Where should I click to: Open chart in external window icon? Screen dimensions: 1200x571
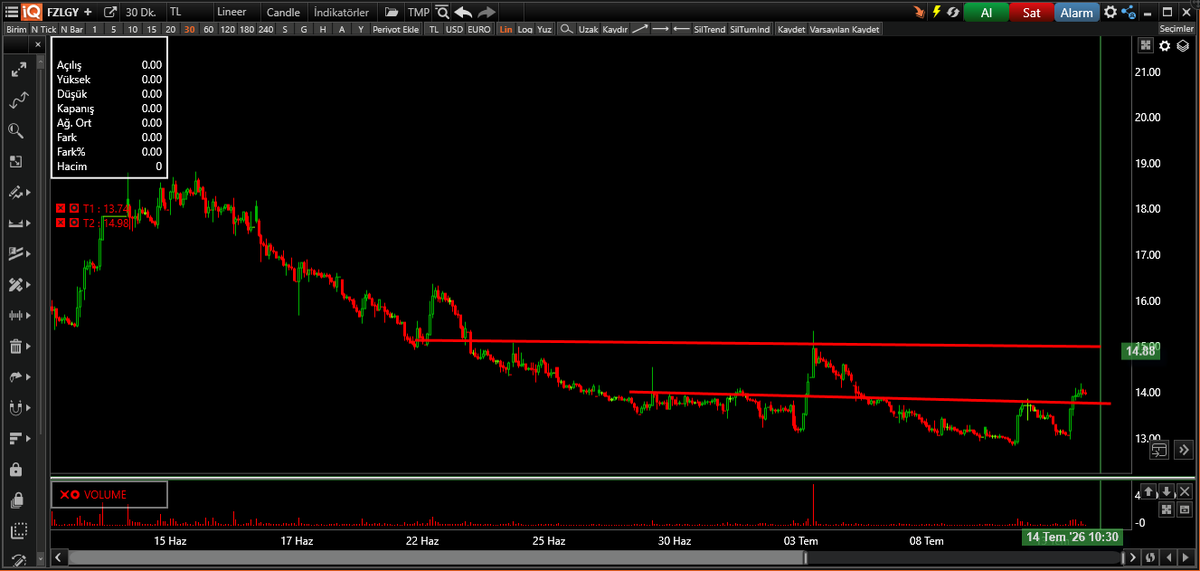point(110,12)
